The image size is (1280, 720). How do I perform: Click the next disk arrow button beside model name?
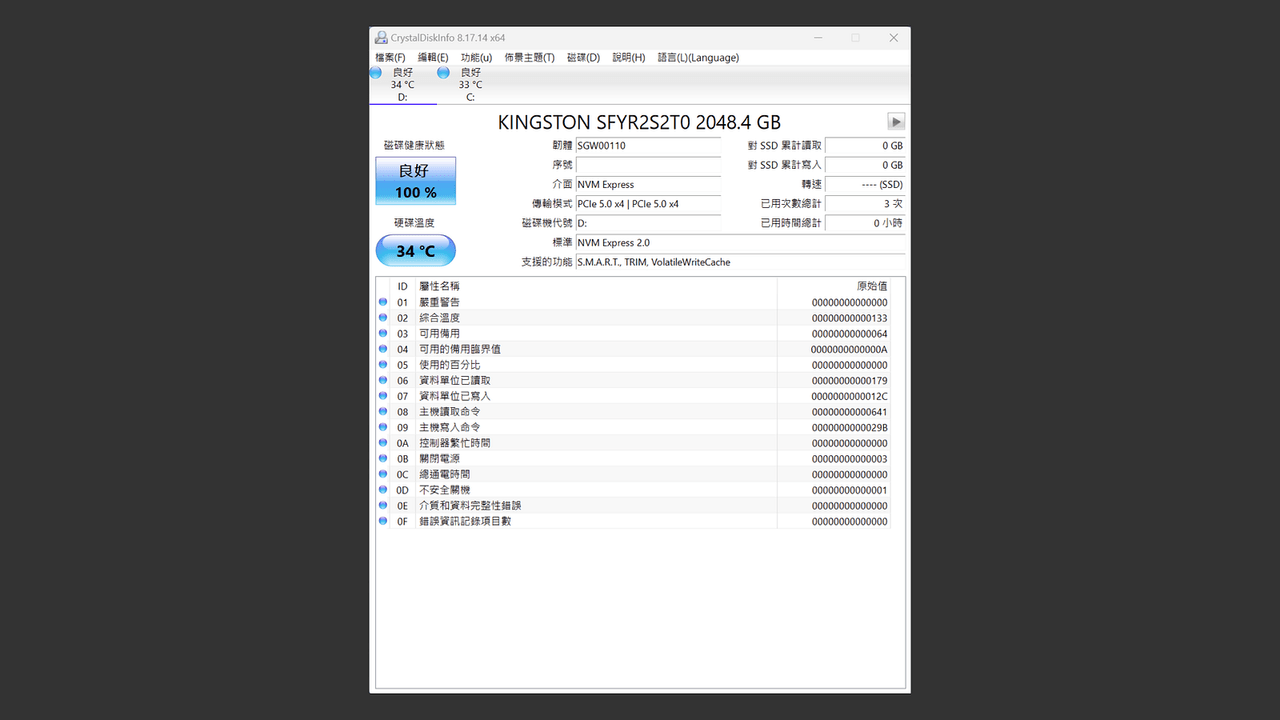pos(896,122)
